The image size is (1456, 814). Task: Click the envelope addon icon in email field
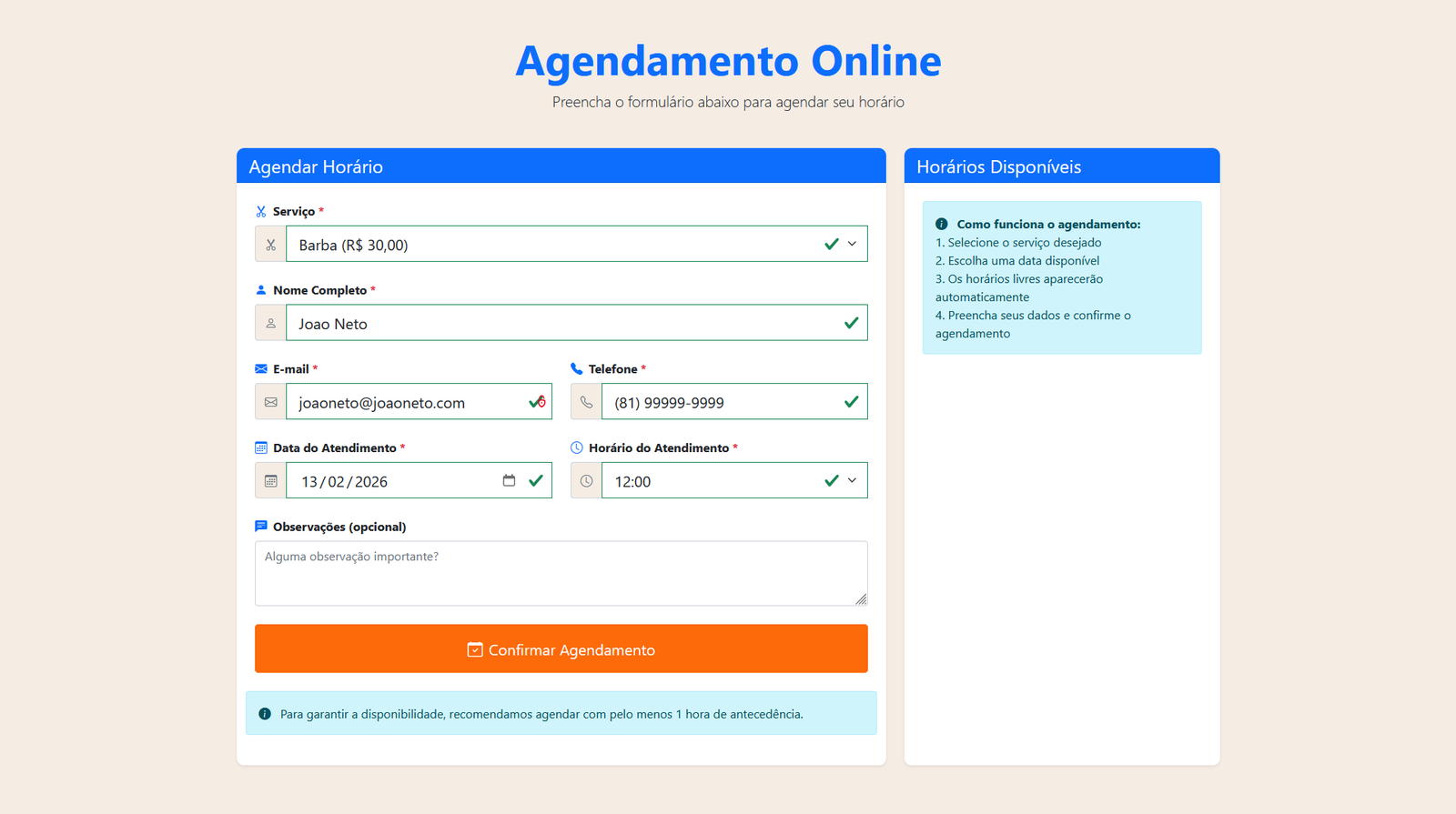tap(270, 402)
